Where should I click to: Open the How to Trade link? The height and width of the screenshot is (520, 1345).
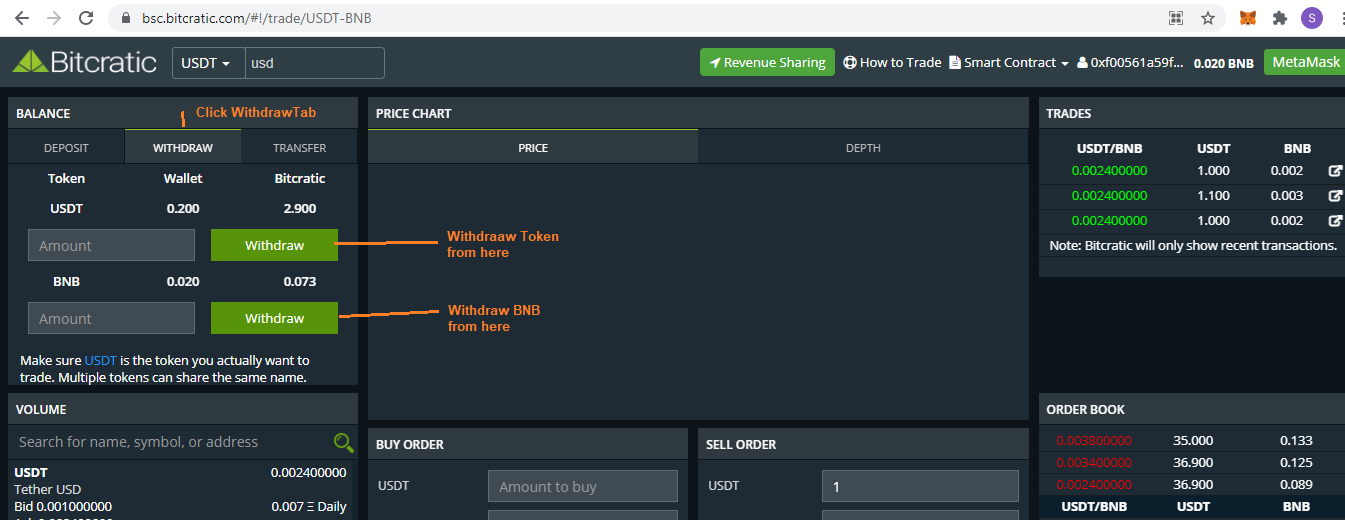pyautogui.click(x=892, y=63)
